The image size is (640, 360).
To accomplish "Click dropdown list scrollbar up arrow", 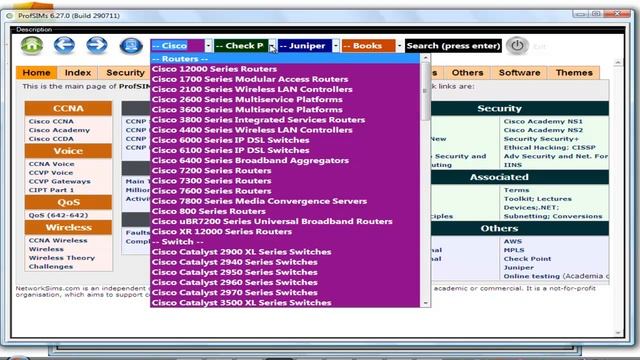I will [425, 58].
